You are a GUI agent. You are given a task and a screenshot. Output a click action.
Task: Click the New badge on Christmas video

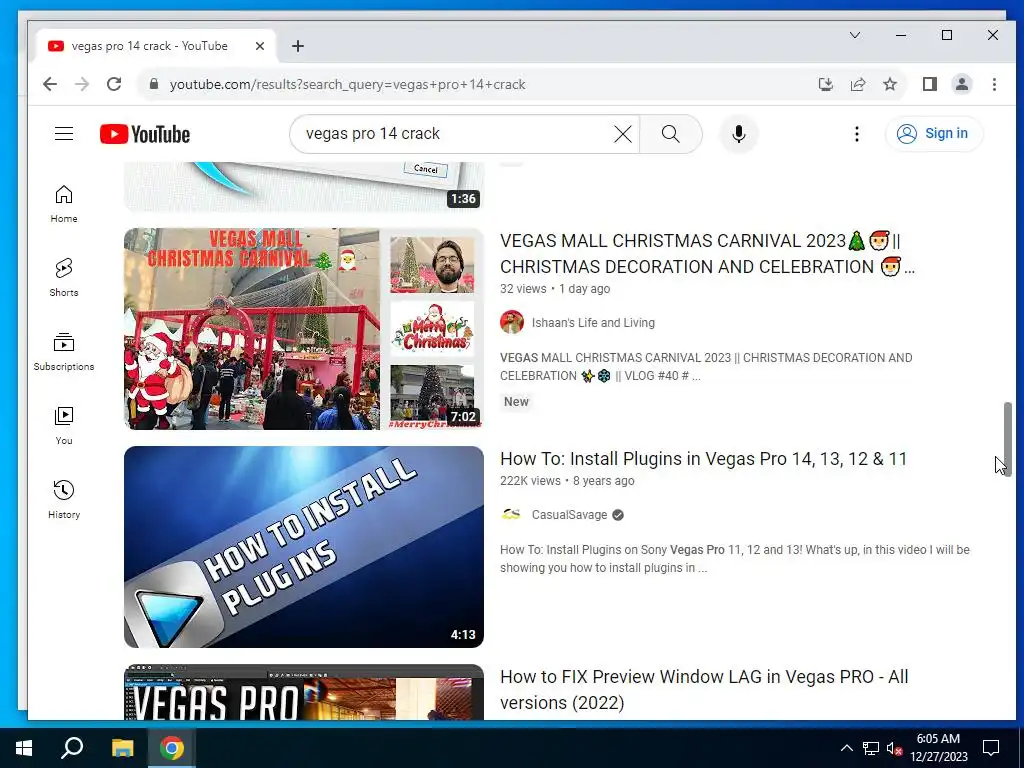coord(516,402)
